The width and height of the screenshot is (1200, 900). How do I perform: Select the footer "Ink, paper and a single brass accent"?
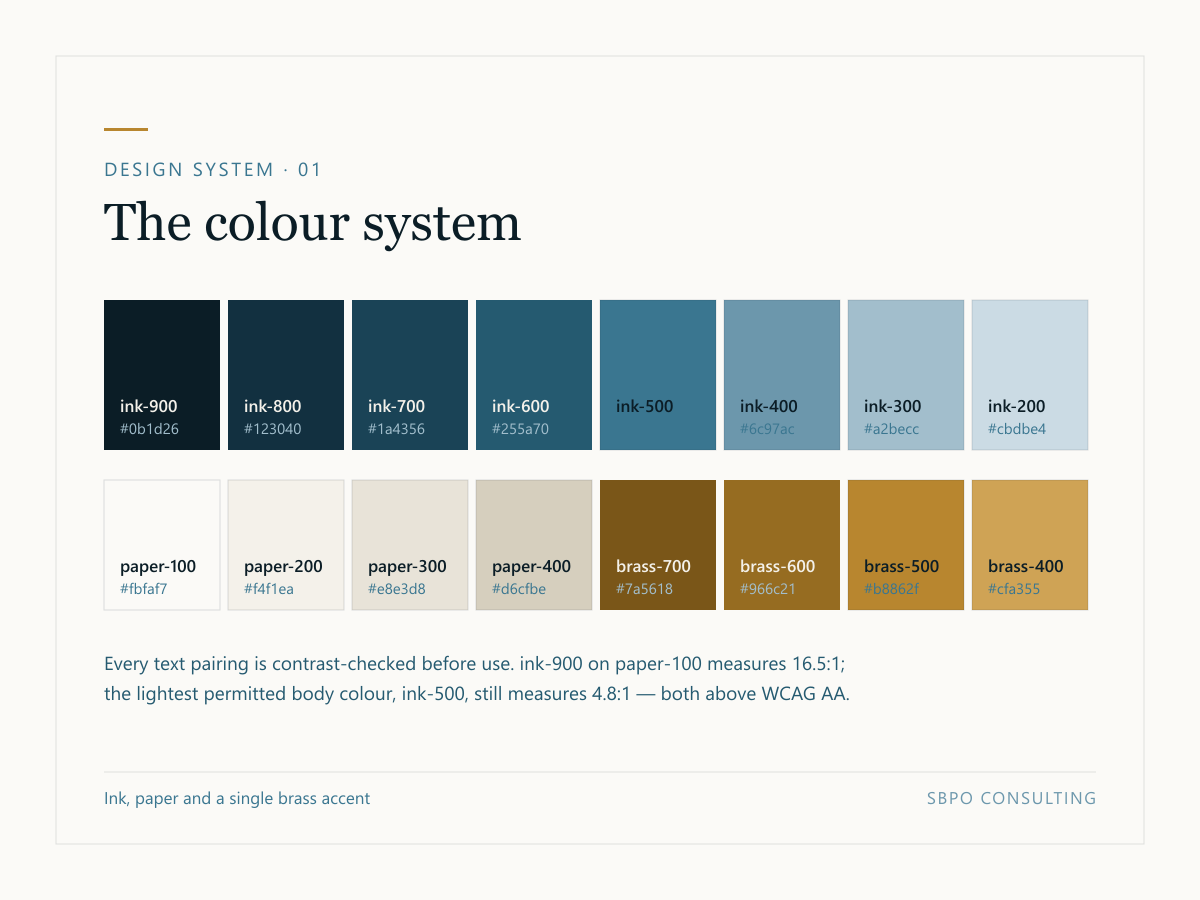coord(237,799)
